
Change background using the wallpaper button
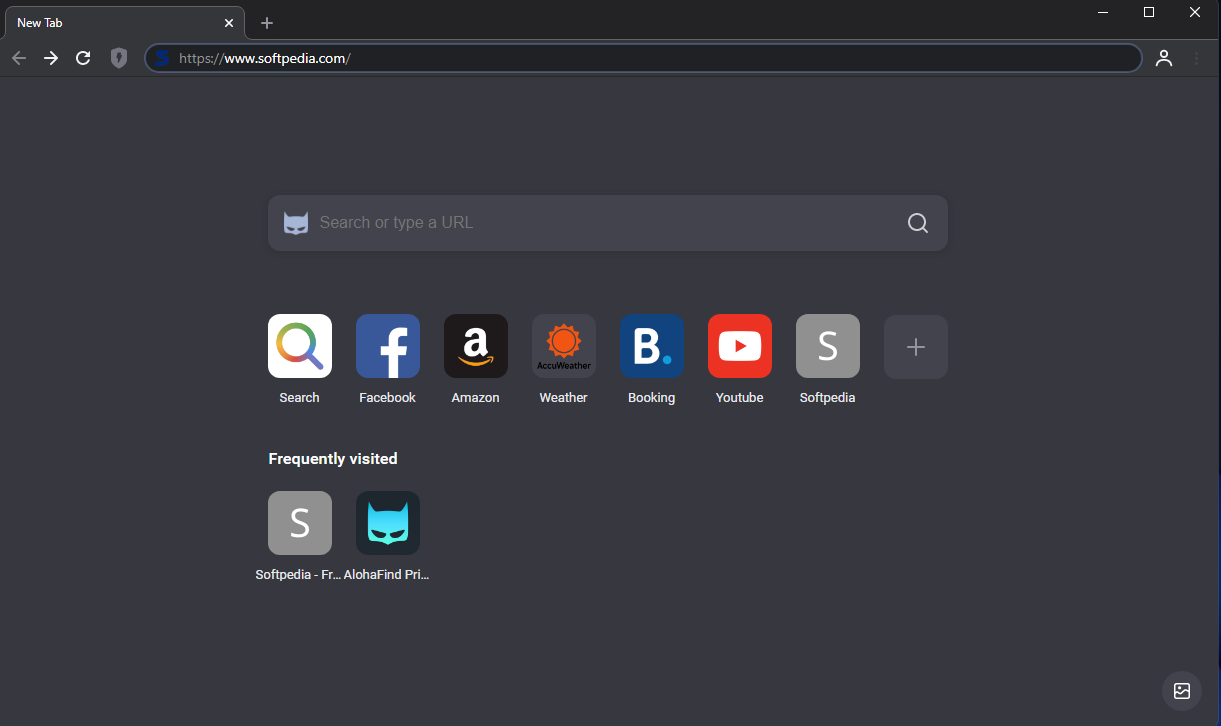click(1182, 690)
